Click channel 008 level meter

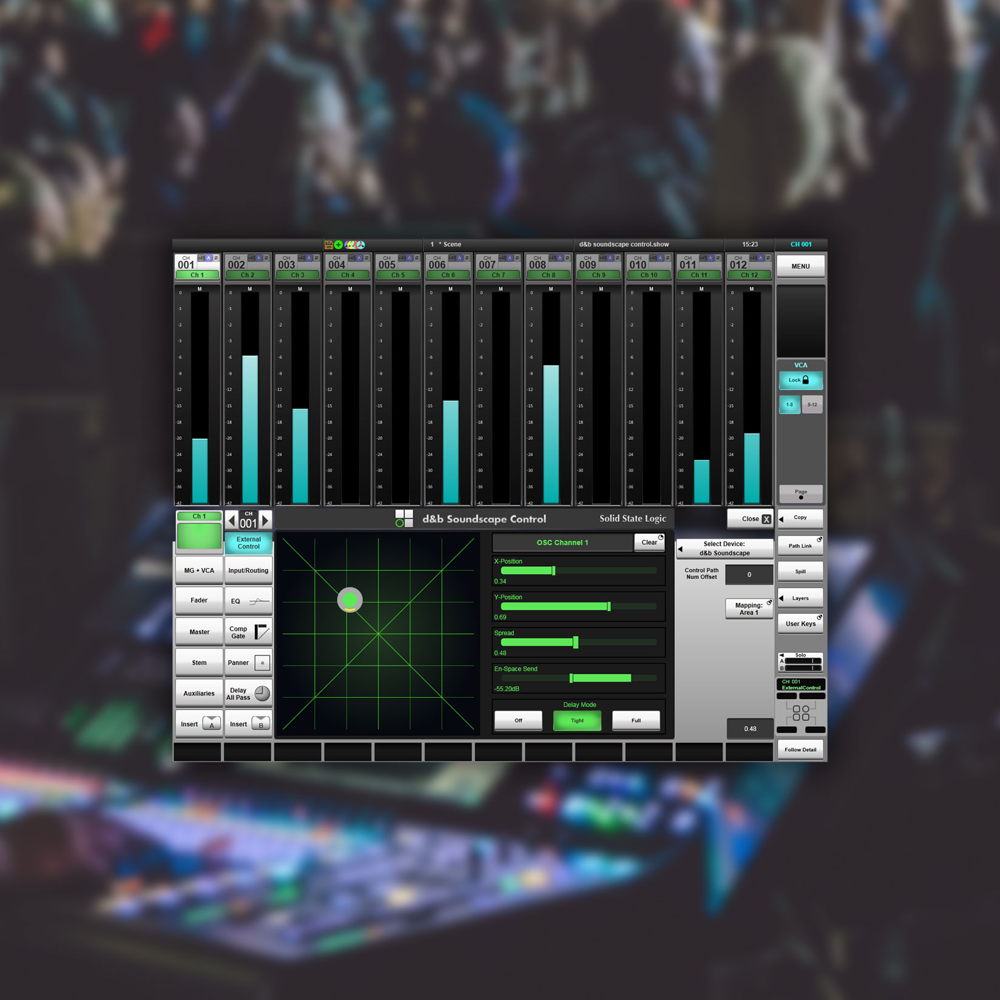tap(551, 397)
